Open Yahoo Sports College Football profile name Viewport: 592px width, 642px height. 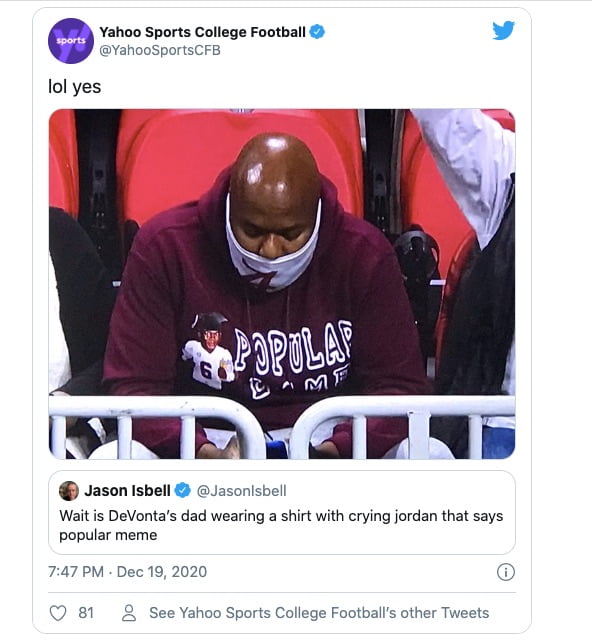click(x=203, y=32)
